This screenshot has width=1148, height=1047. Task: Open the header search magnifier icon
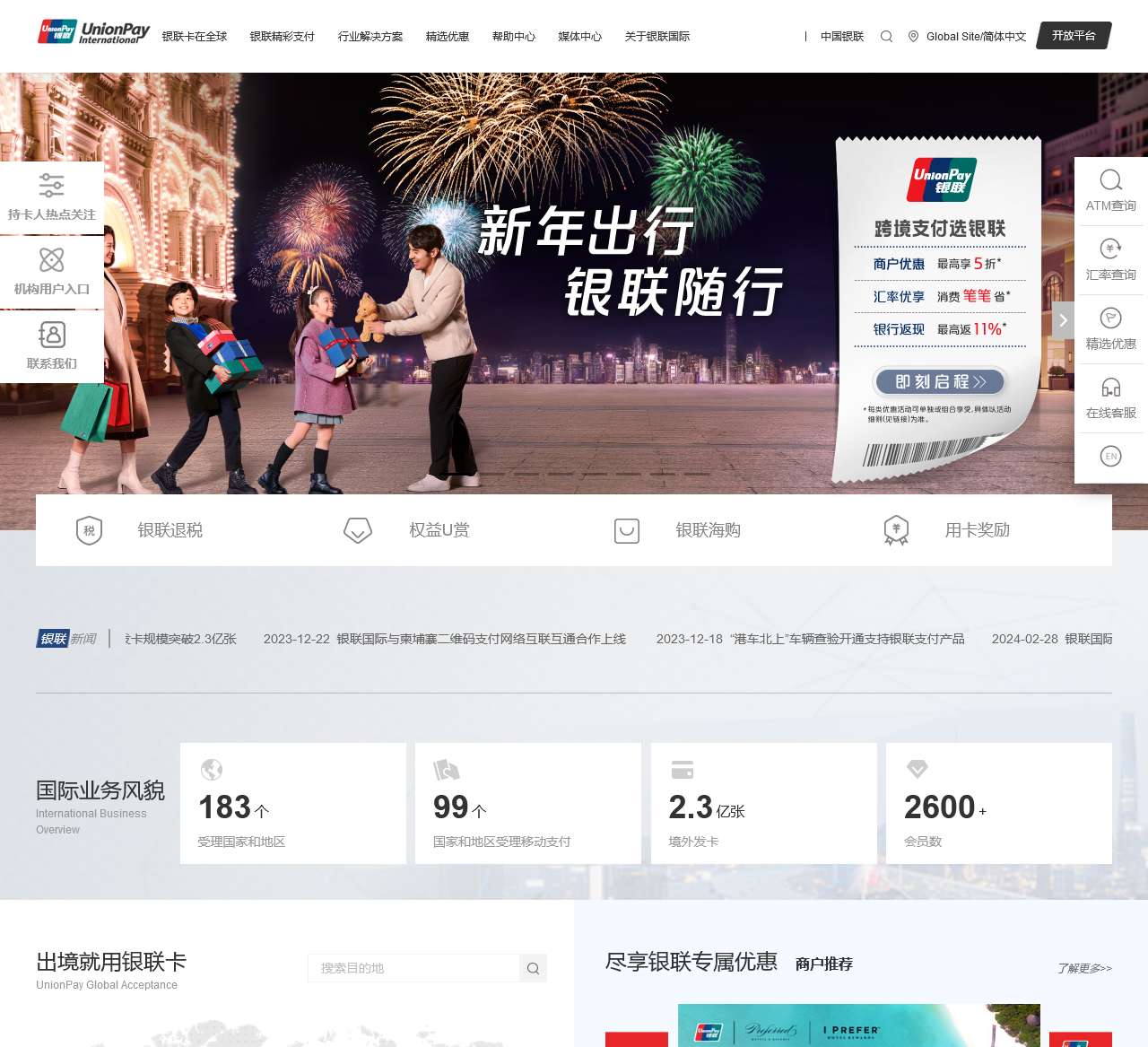click(886, 37)
